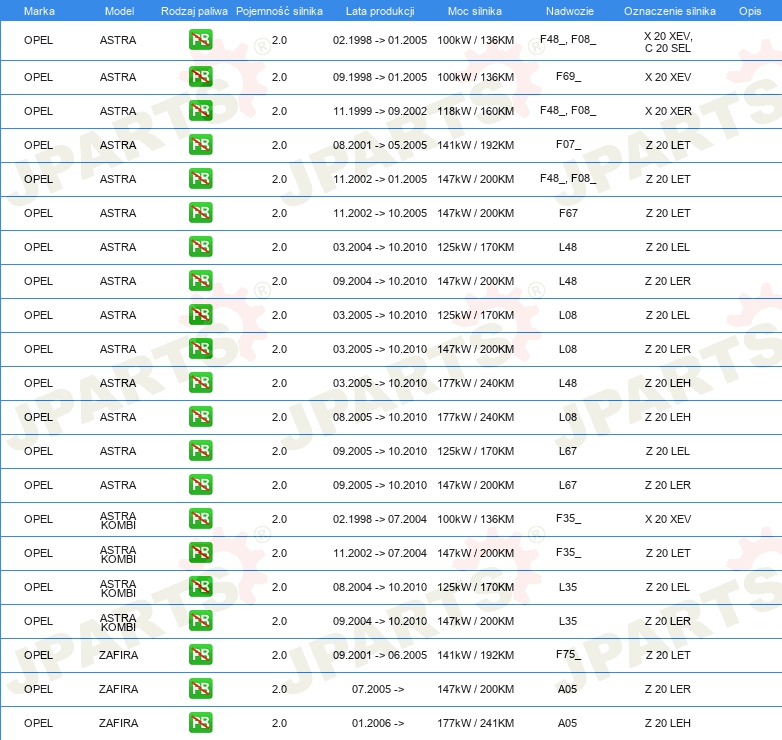Select the 'X 20 XER' engine cell
782x740 pixels.
click(x=668, y=111)
